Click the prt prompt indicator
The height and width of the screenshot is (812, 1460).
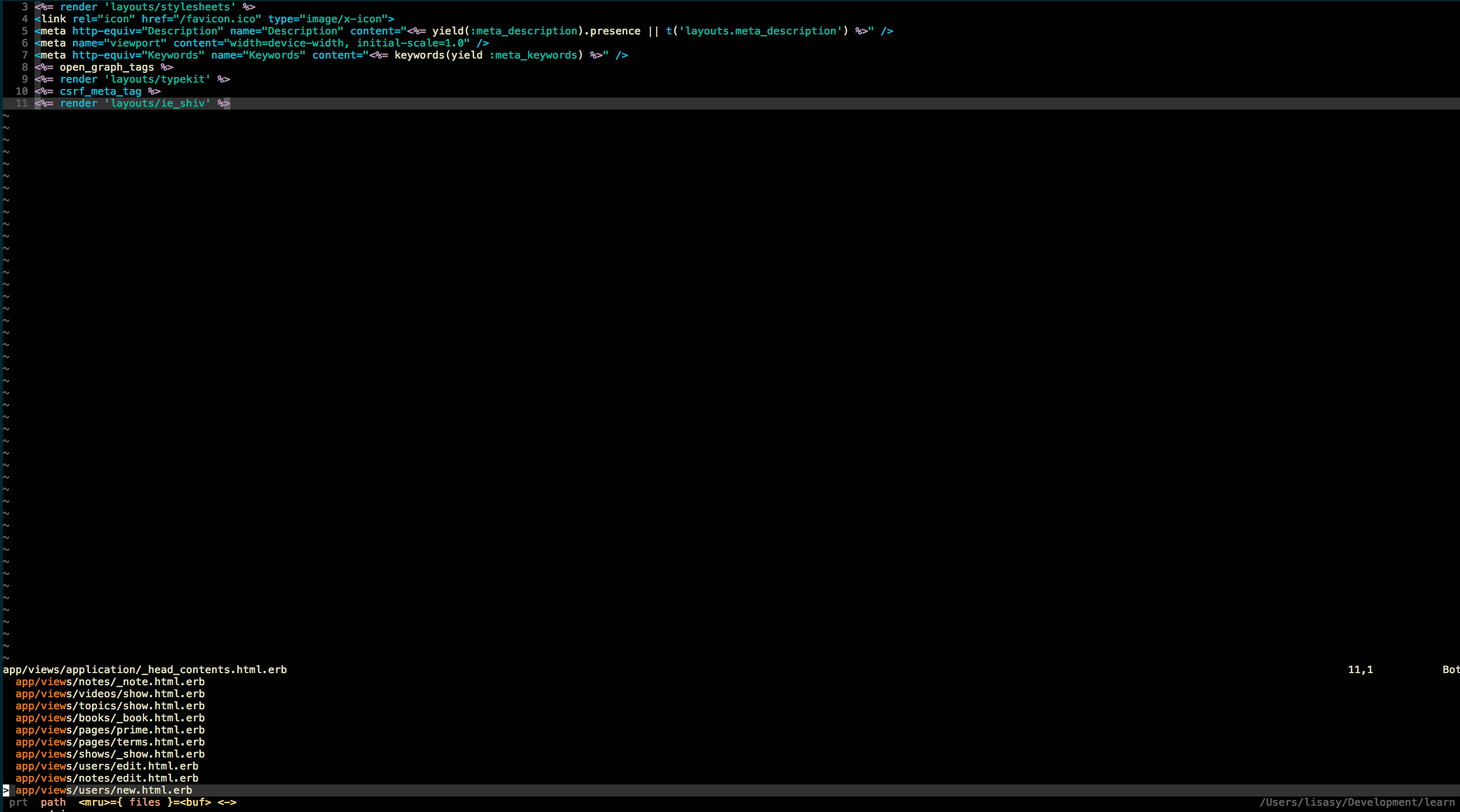tap(18, 802)
